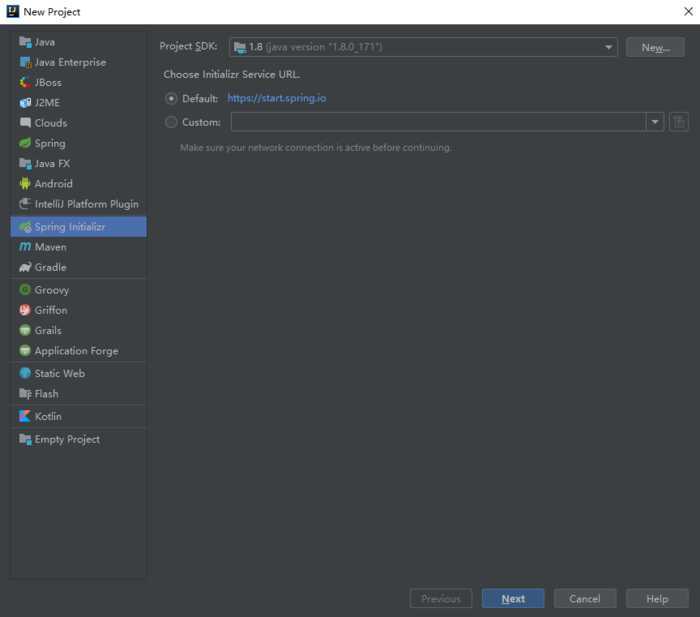
Task: Click the IntelliJ logo in title bar
Action: [12, 11]
